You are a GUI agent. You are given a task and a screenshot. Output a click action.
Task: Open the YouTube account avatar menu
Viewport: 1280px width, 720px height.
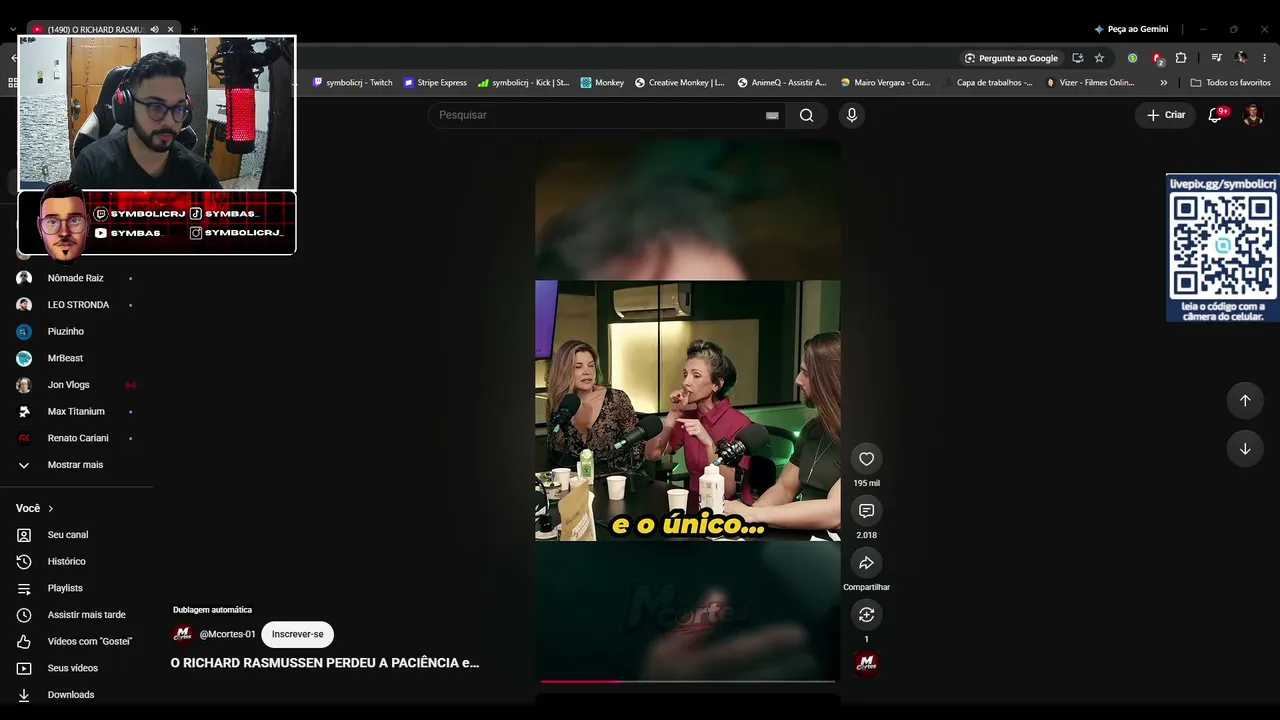(1253, 115)
